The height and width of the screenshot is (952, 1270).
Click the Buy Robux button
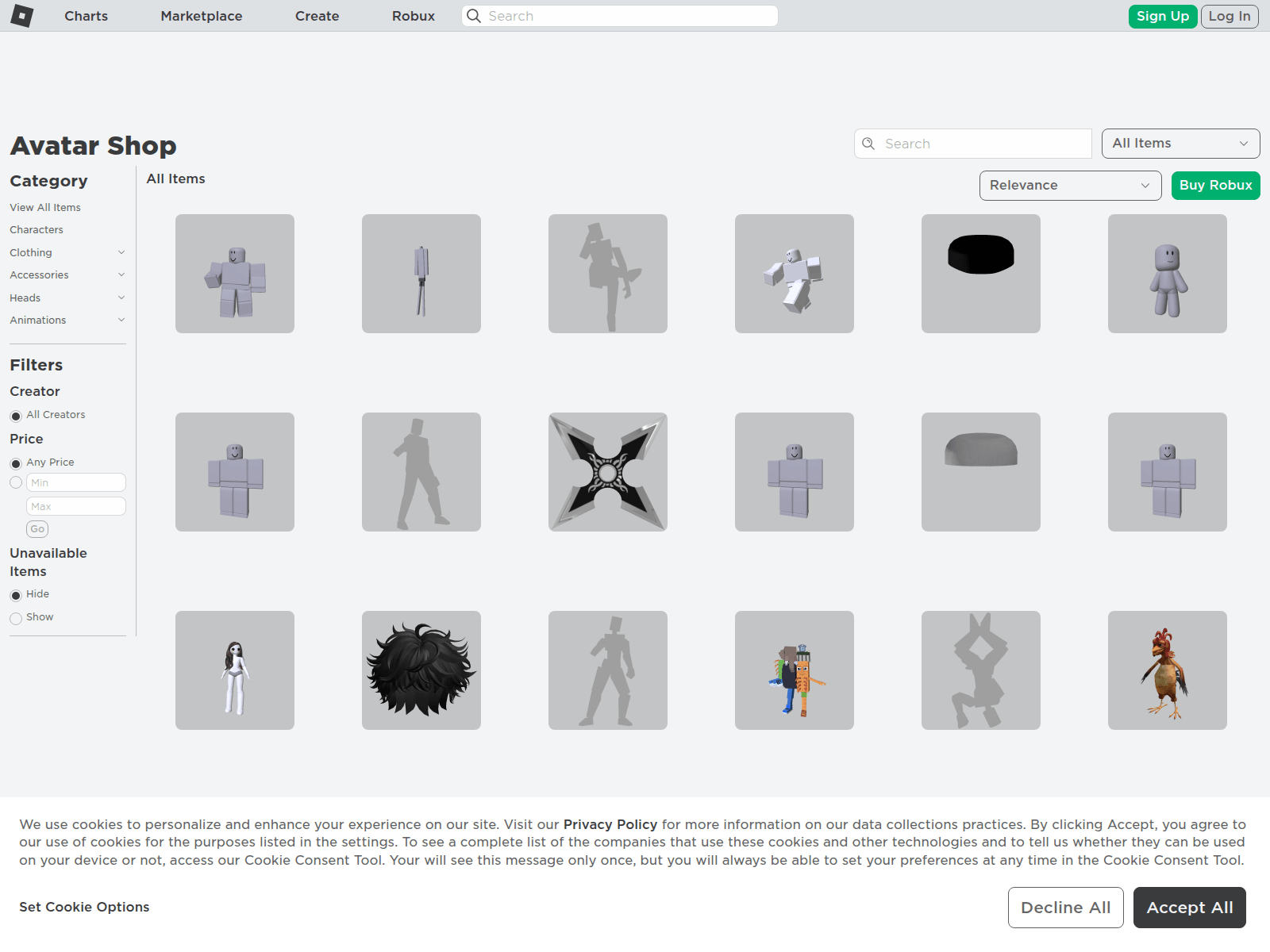click(x=1215, y=186)
